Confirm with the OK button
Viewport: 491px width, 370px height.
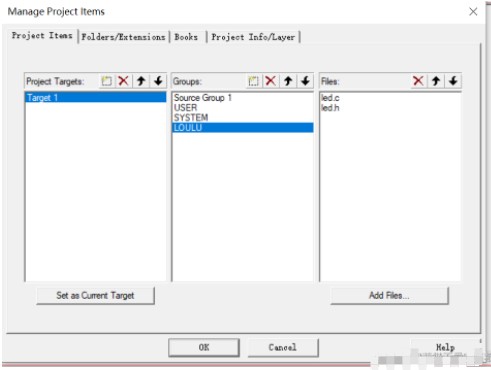[204, 347]
